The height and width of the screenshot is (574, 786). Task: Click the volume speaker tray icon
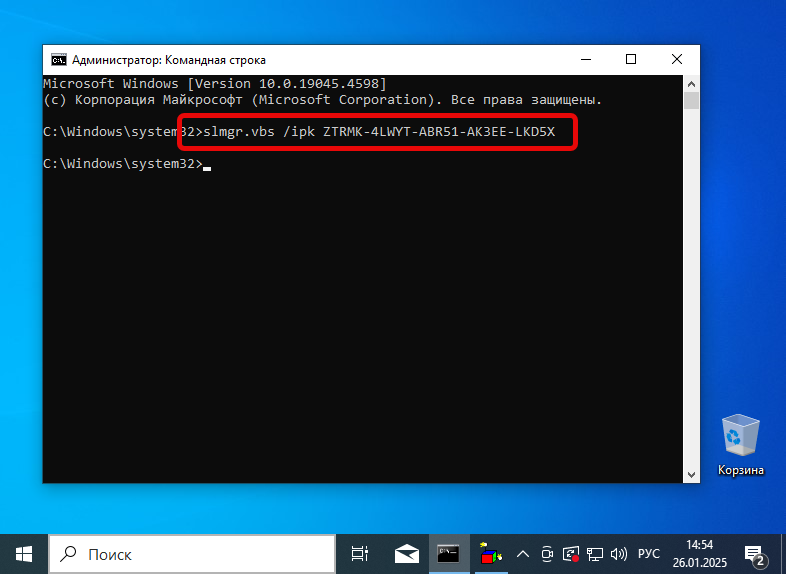pyautogui.click(x=618, y=553)
